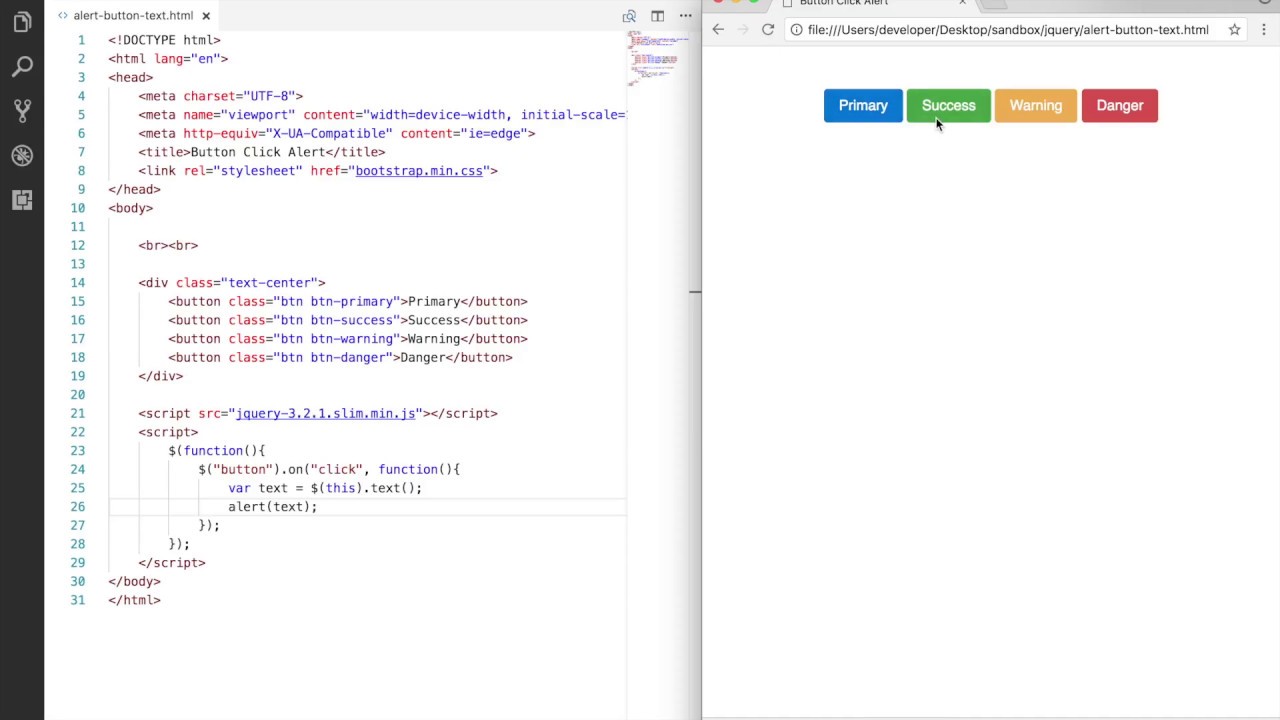Image resolution: width=1280 pixels, height=720 pixels.
Task: Open the Explorer view in activity bar
Action: point(22,23)
